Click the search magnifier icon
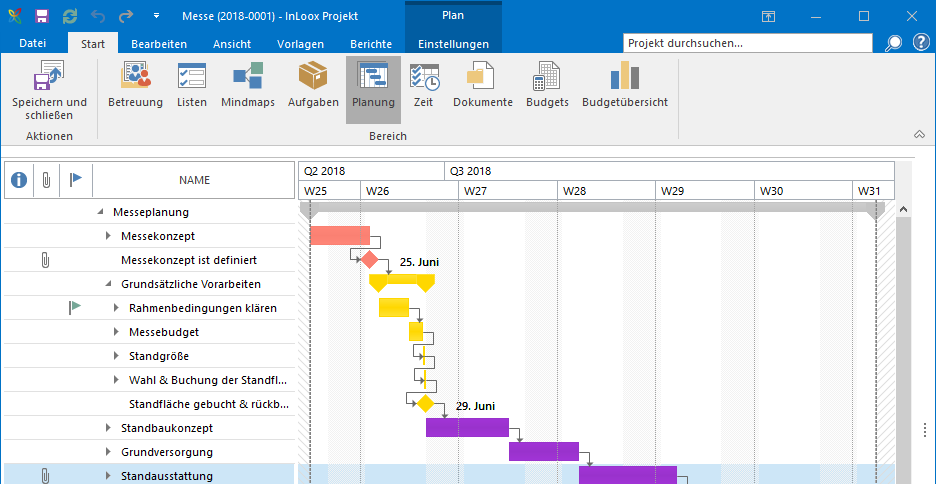Screen dimensions: 936x484 pos(894,43)
